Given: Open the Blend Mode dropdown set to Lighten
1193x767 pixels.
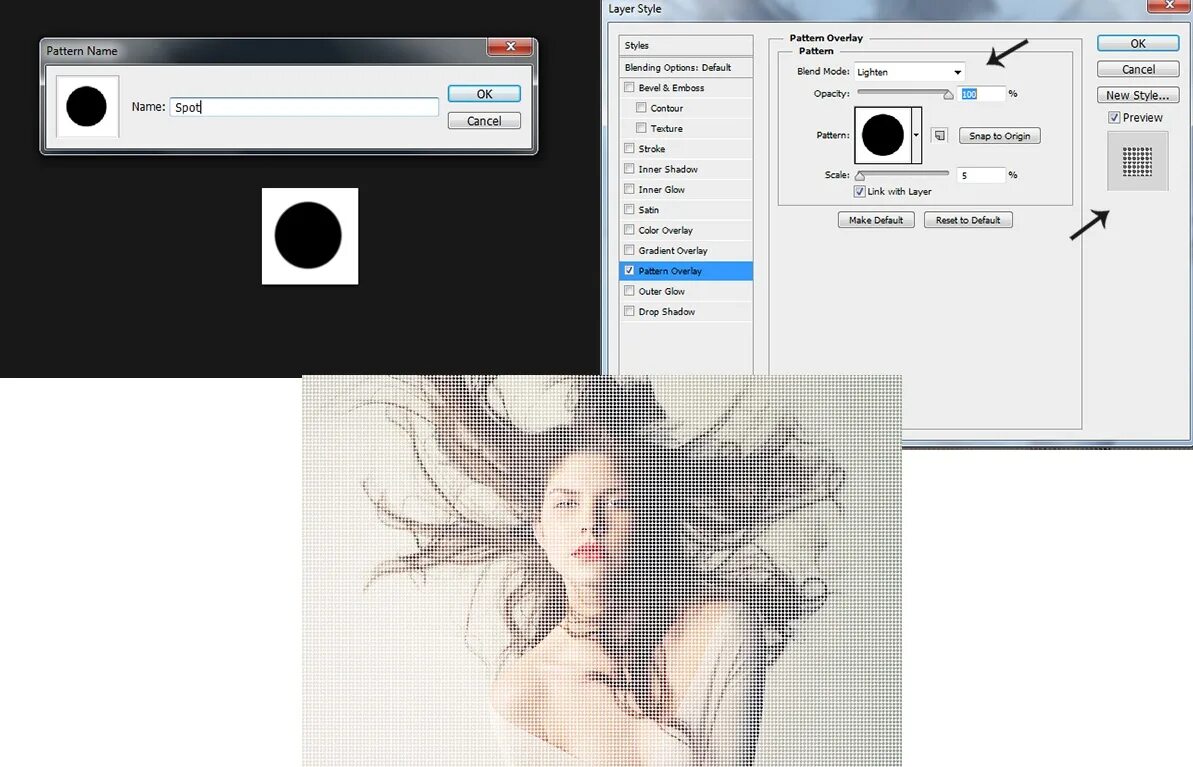Looking at the screenshot, I should [909, 72].
